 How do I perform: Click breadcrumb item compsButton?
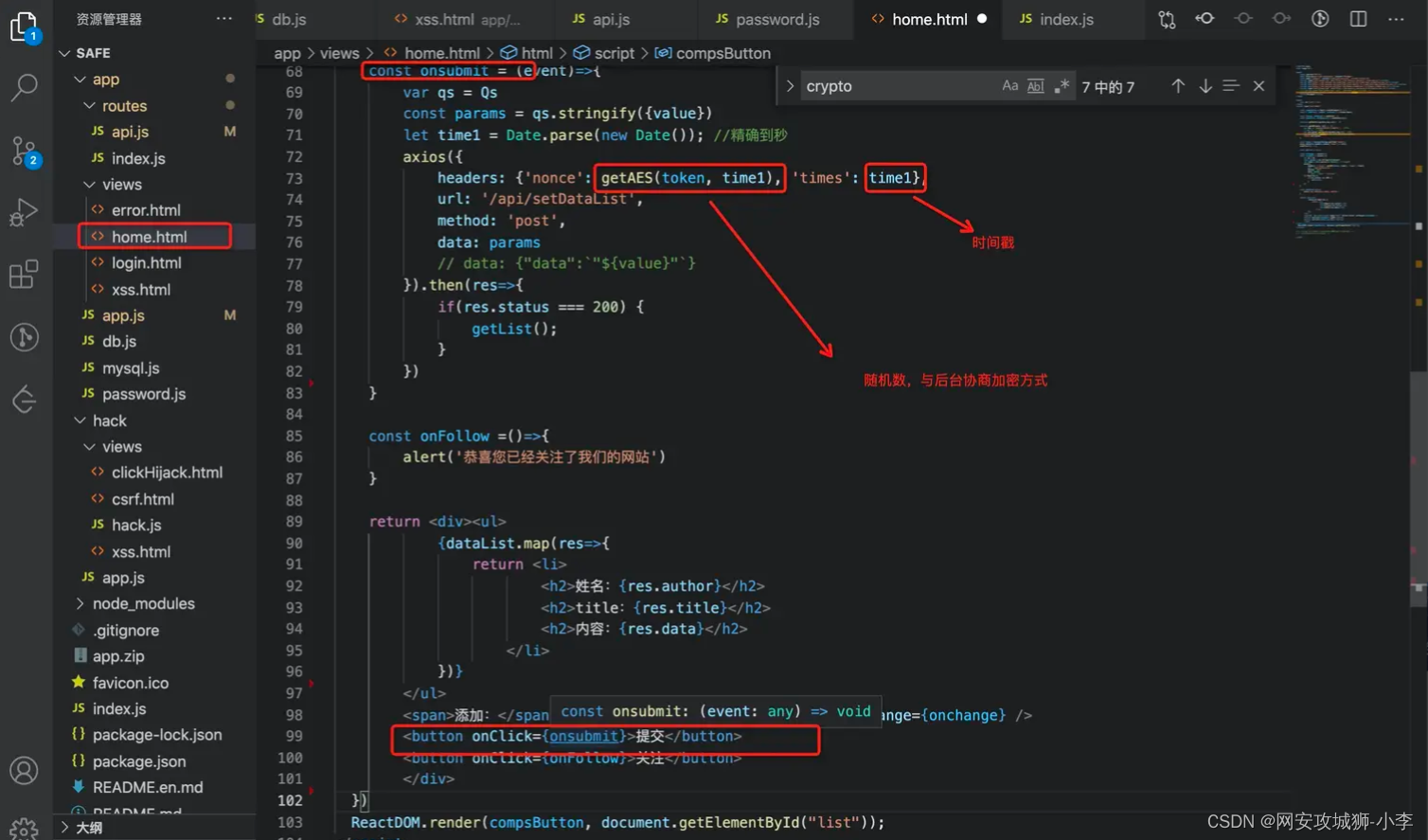(x=723, y=53)
